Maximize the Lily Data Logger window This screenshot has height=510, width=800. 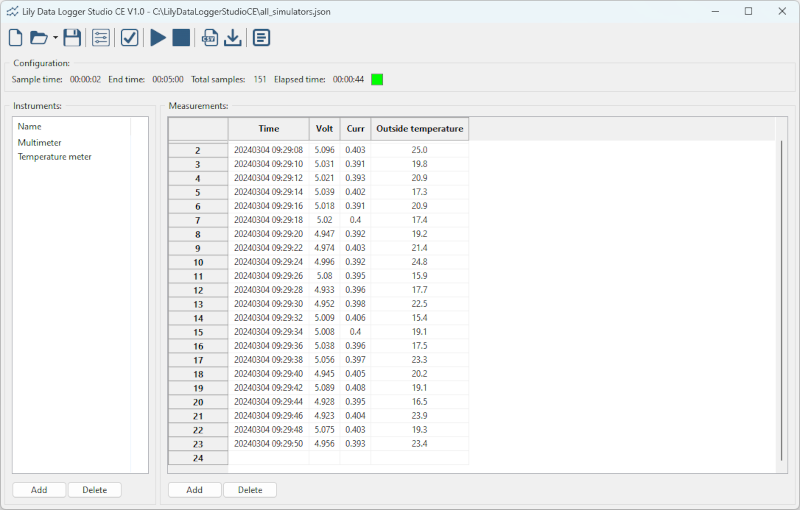click(x=748, y=11)
